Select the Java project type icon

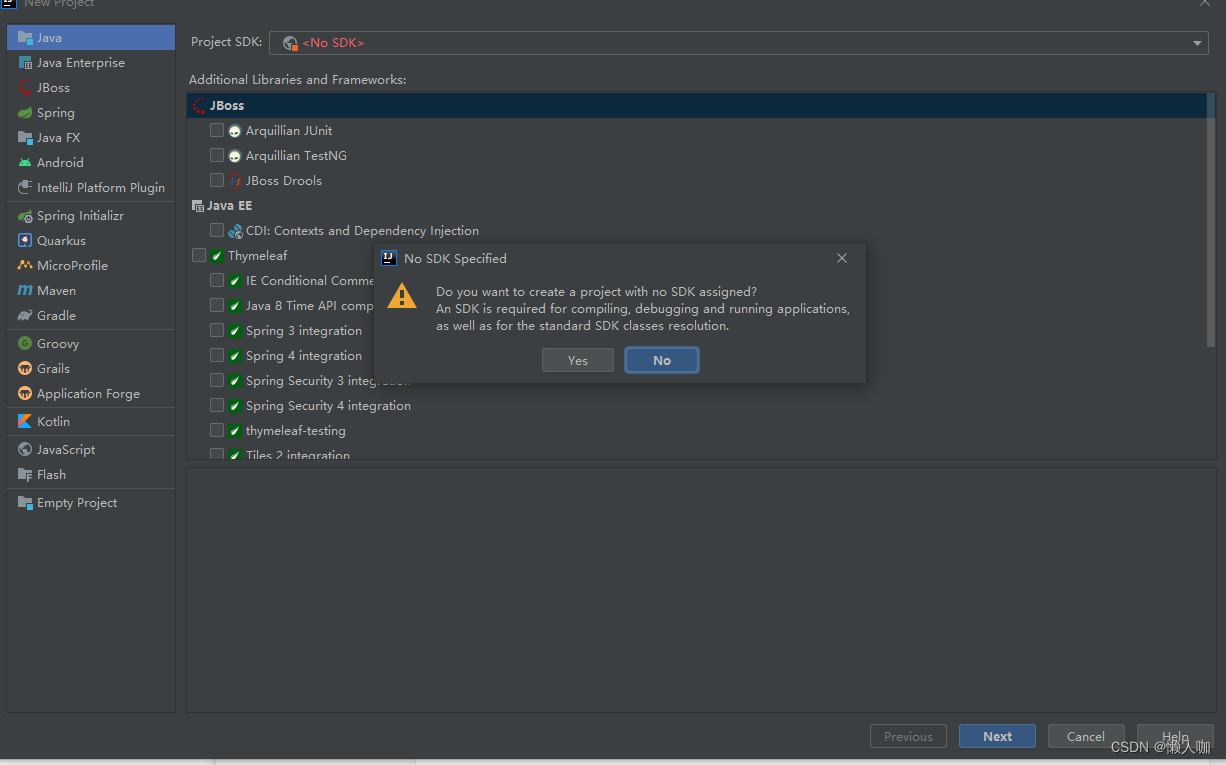click(x=25, y=38)
